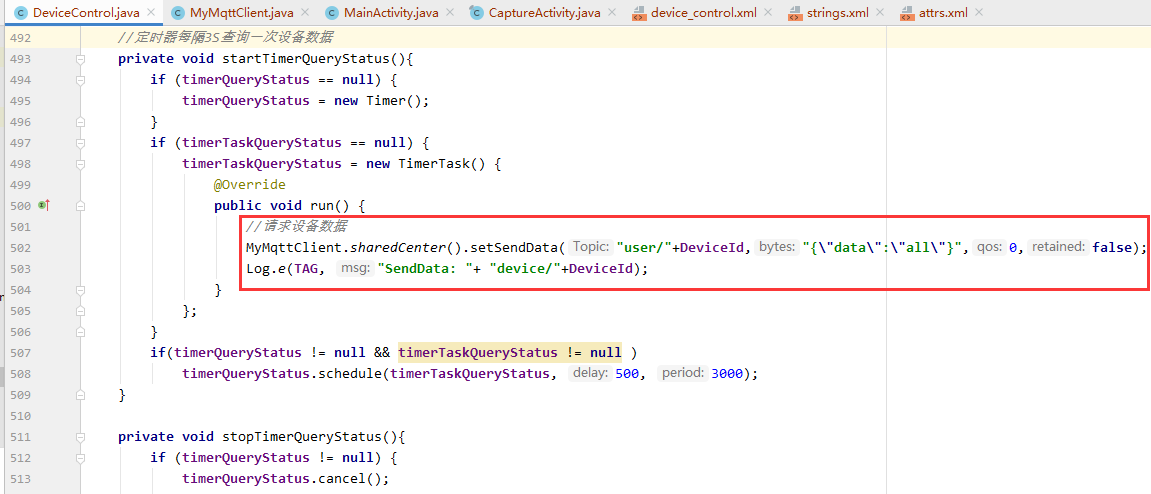This screenshot has width=1151, height=494.
Task: Collapse the if block at line 497
Action: (x=80, y=142)
